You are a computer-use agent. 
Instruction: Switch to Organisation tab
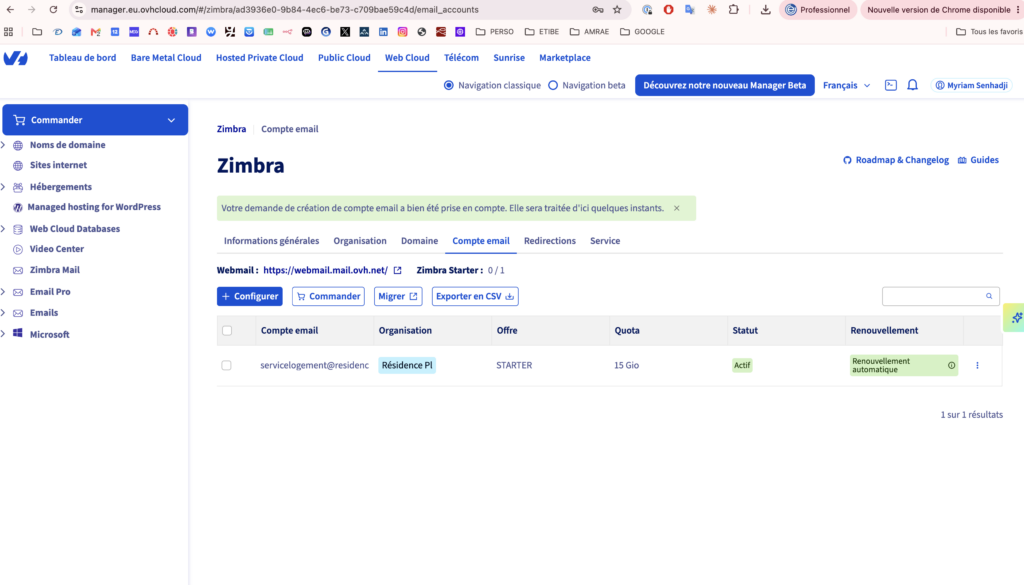click(x=360, y=241)
